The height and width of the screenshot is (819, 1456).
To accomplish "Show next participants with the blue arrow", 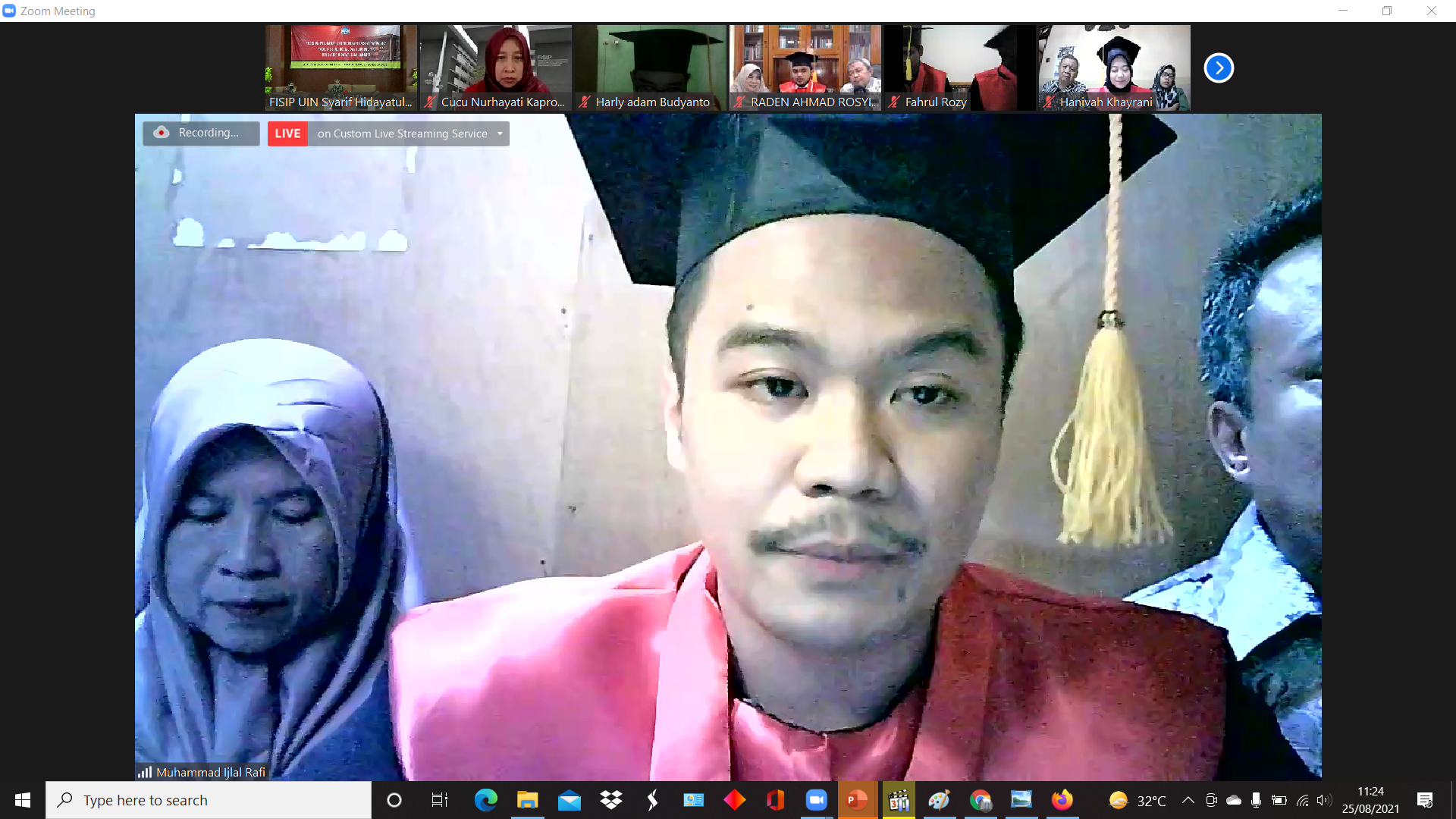I will [x=1219, y=68].
